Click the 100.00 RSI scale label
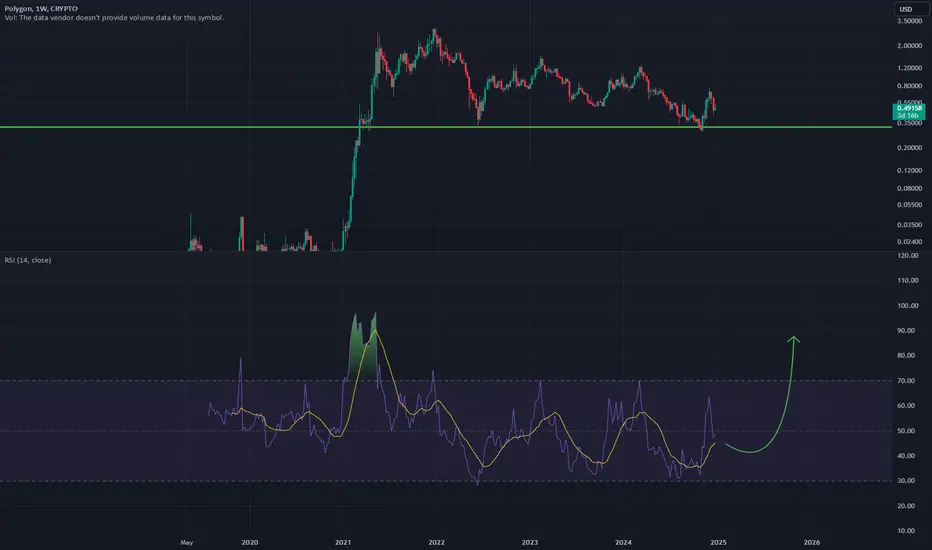The image size is (932, 550). [908, 306]
